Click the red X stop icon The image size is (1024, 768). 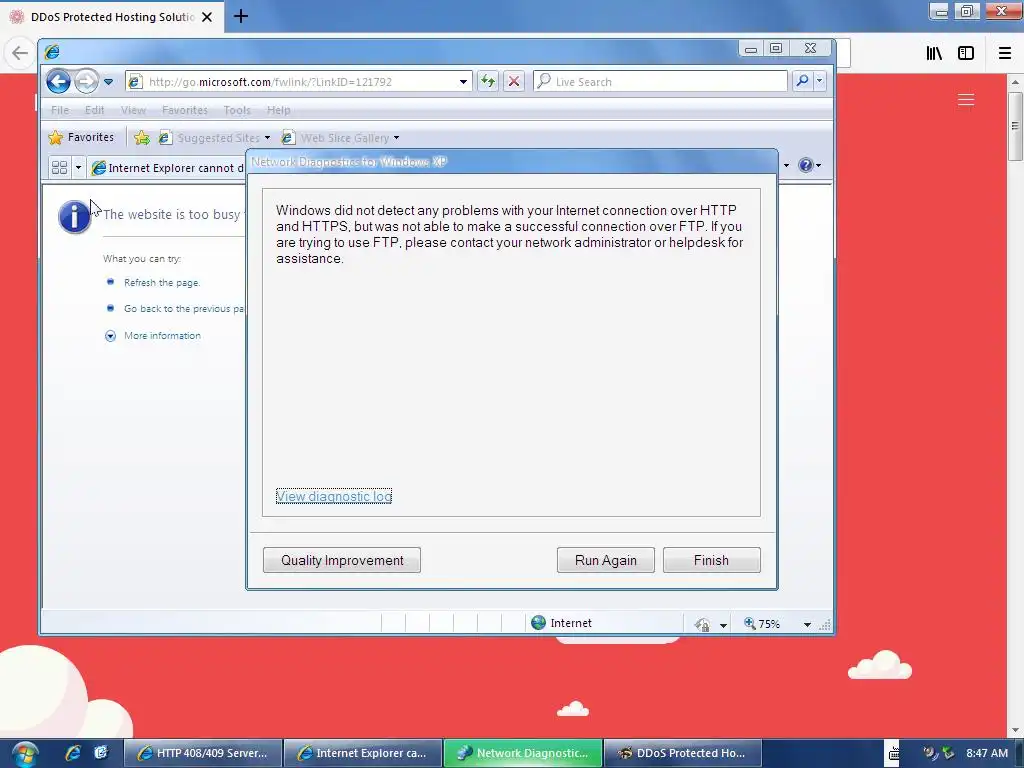pyautogui.click(x=514, y=82)
